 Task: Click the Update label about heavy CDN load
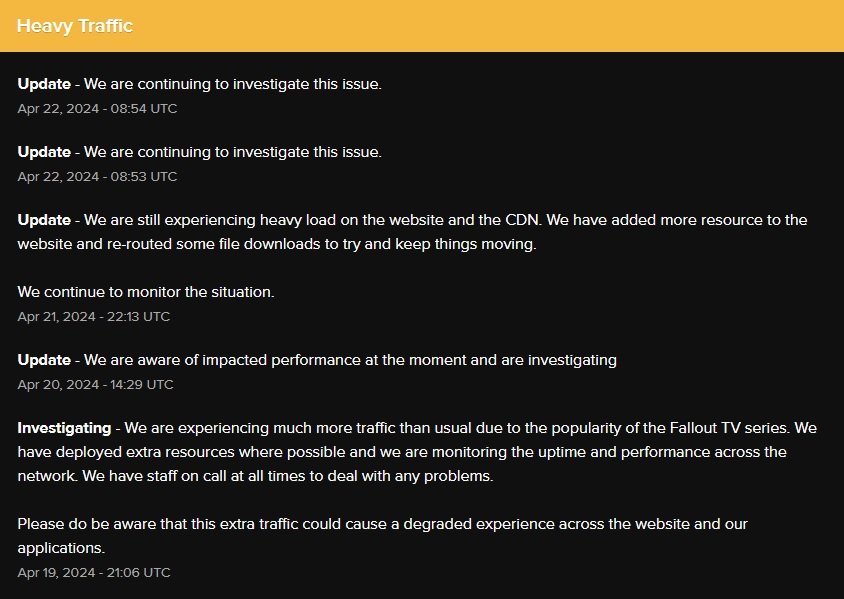pos(44,220)
